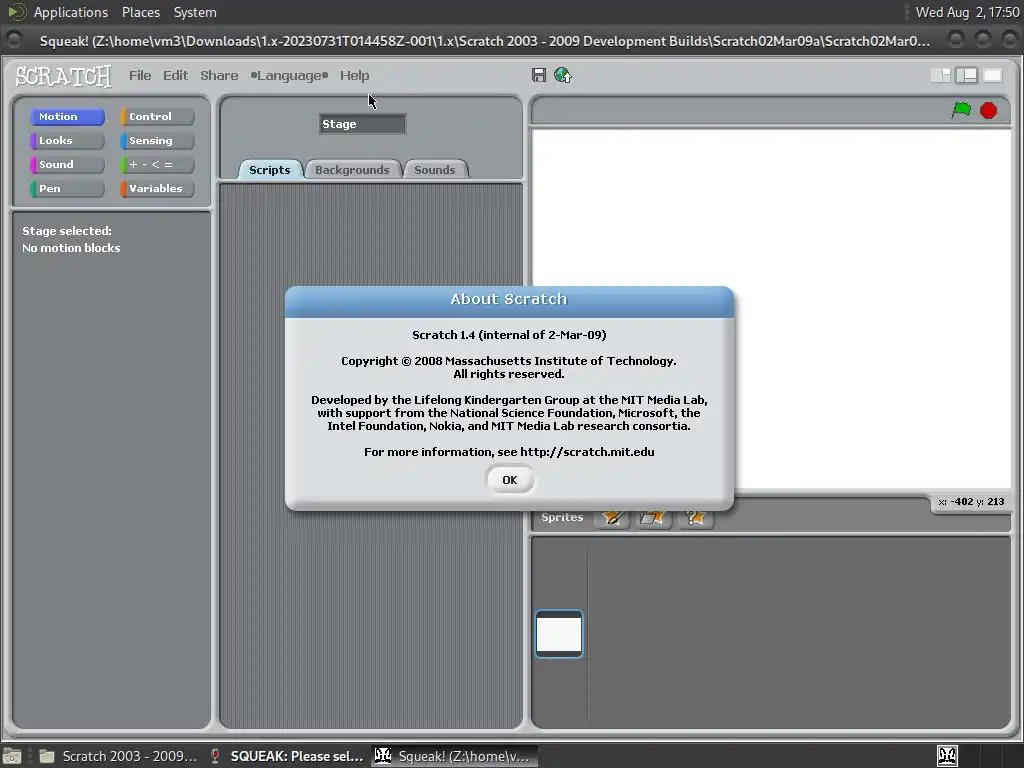
Task: Switch to the Backgrounds tab
Action: [352, 170]
